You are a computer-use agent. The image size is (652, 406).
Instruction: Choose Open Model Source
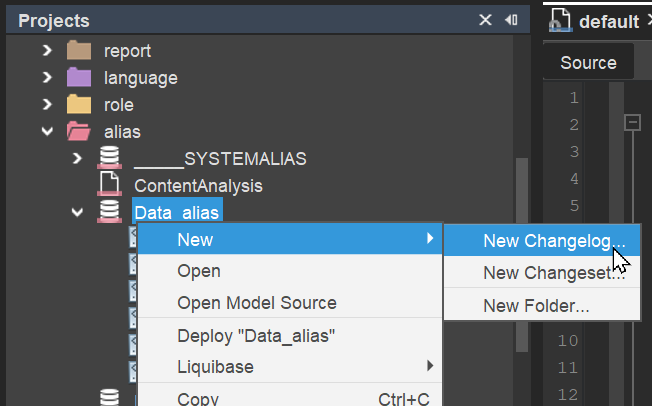[290, 302]
